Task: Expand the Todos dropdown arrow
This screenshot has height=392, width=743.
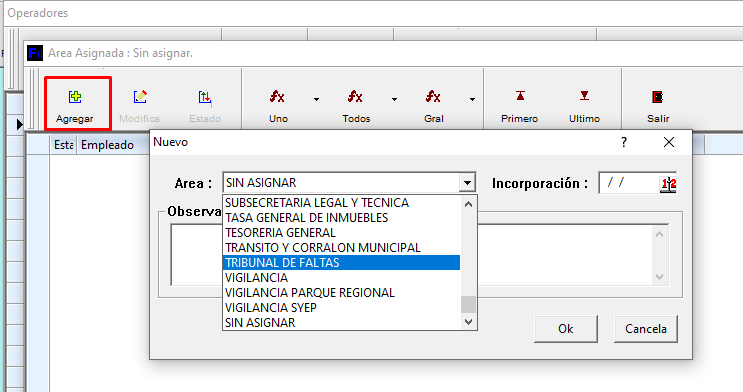Action: point(394,99)
